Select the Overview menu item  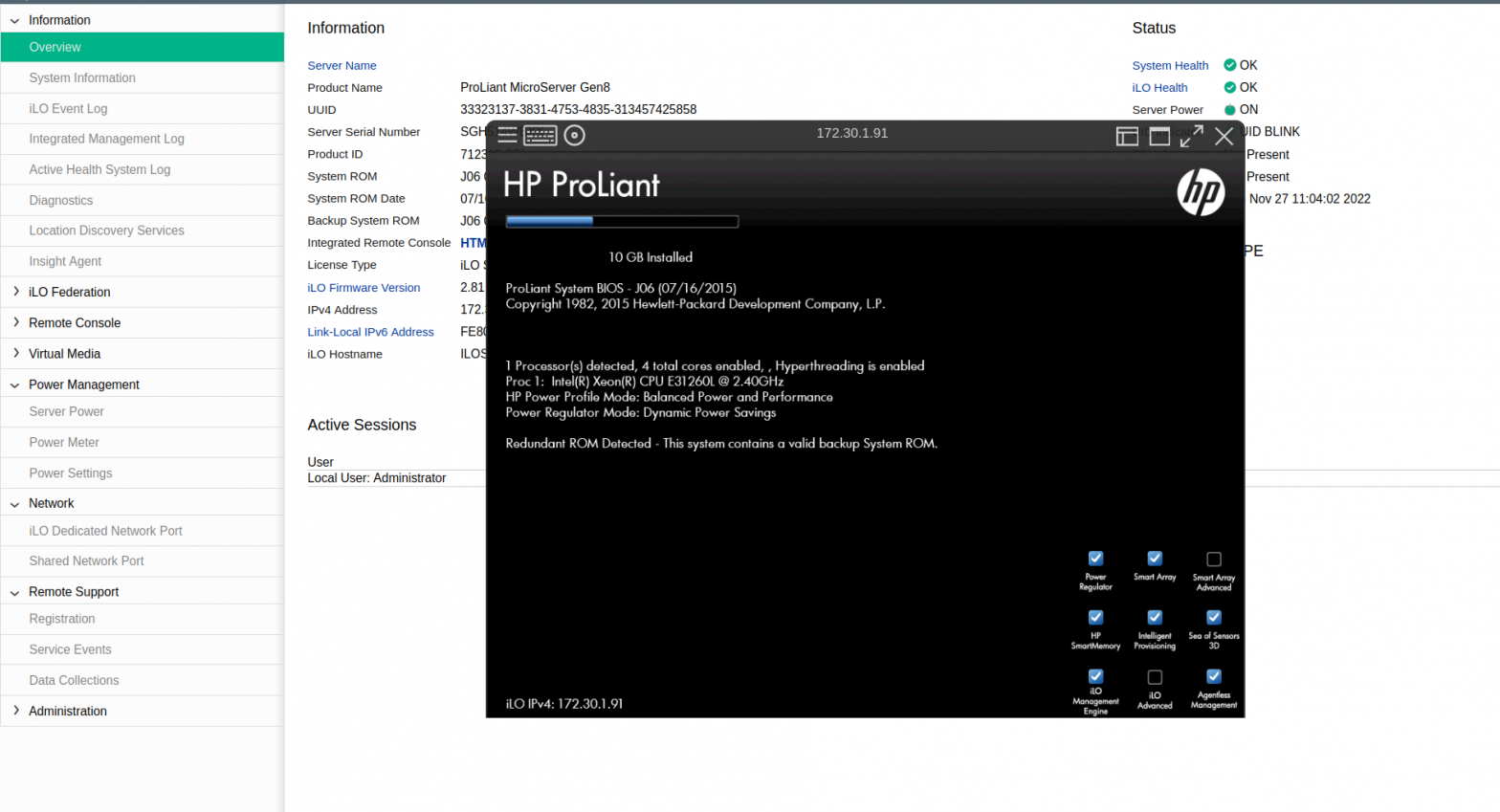[55, 47]
